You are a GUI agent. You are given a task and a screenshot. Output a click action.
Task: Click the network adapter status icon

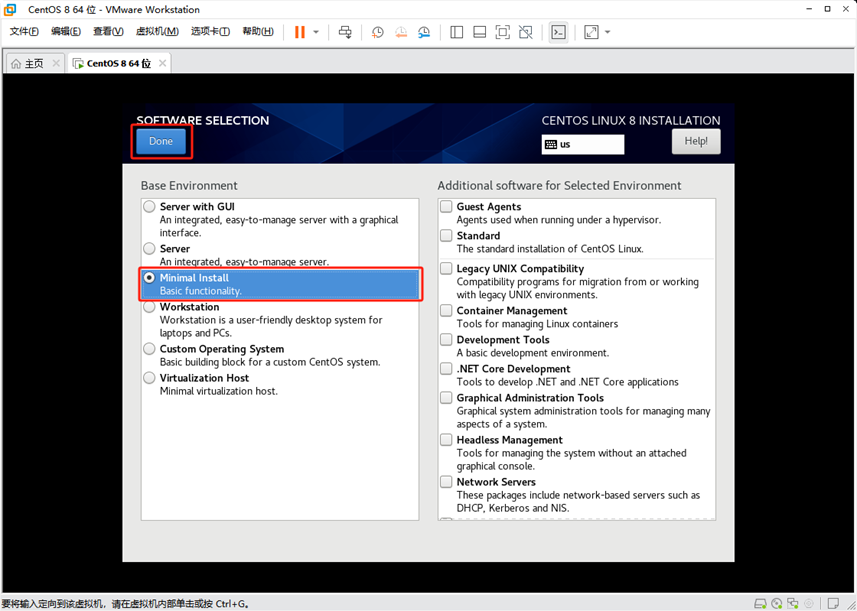click(794, 603)
